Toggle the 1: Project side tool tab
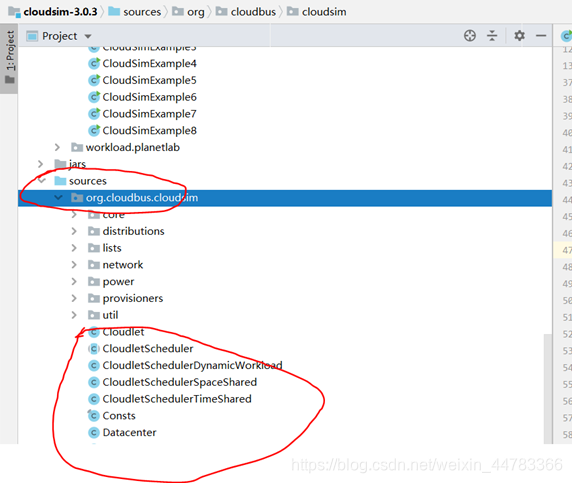 point(9,58)
